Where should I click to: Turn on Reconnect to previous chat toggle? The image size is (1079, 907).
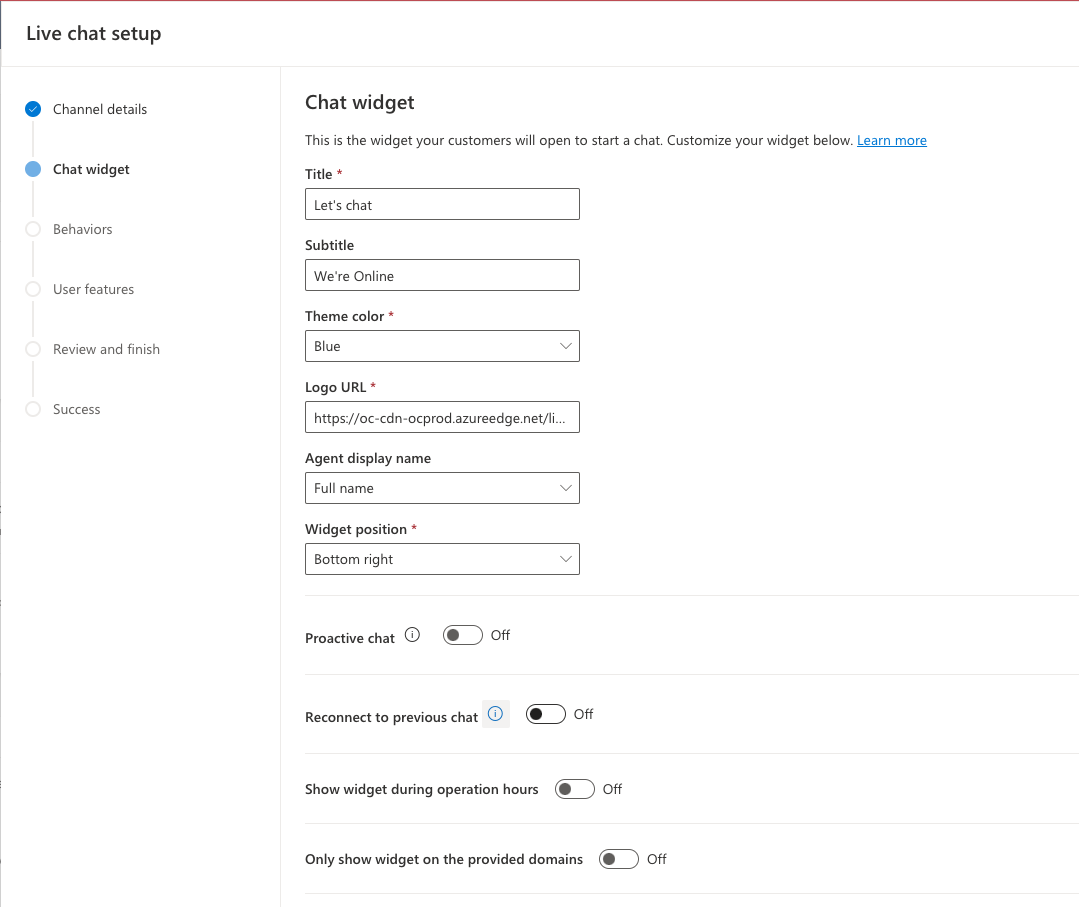click(546, 714)
